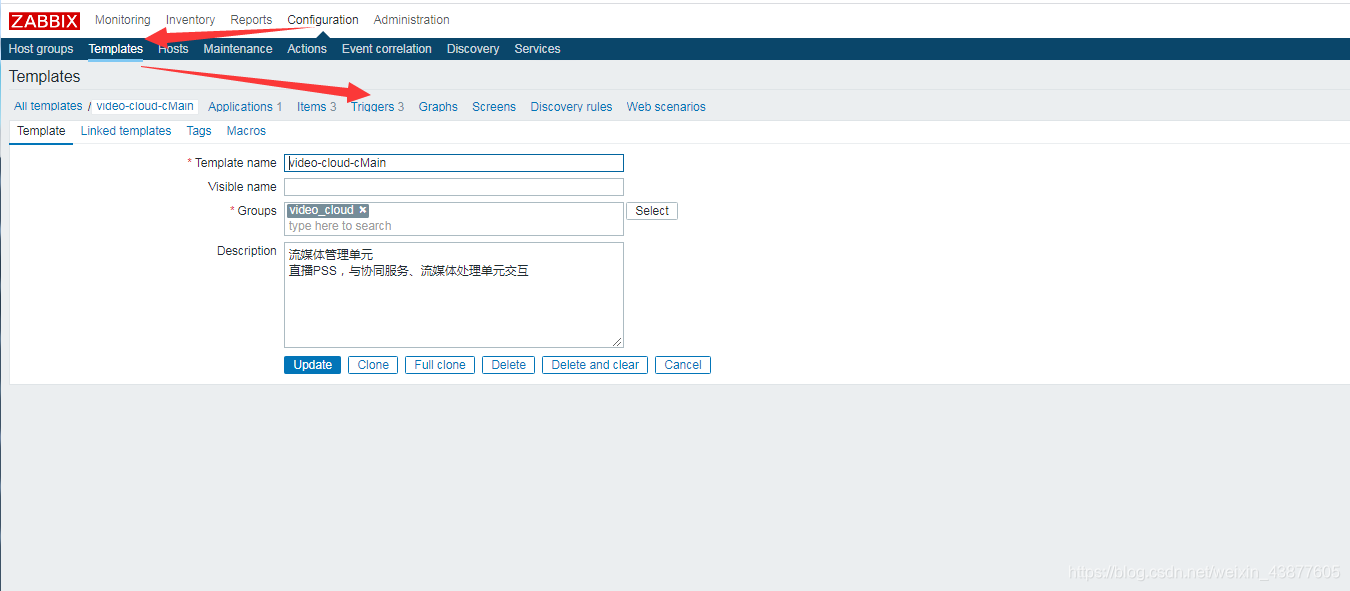Follow the All templates breadcrumb
The image size is (1350, 591).
pyautogui.click(x=48, y=106)
